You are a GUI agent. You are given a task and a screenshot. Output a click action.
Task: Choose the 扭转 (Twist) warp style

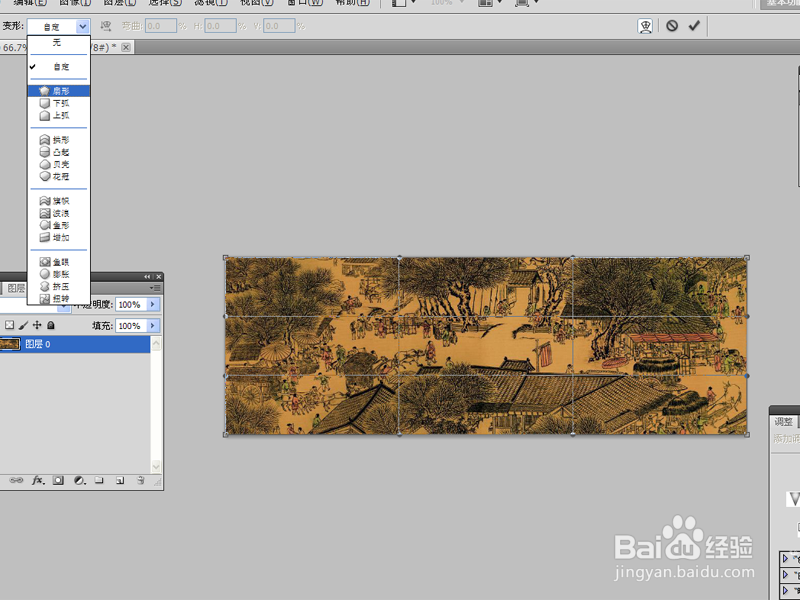click(59, 298)
